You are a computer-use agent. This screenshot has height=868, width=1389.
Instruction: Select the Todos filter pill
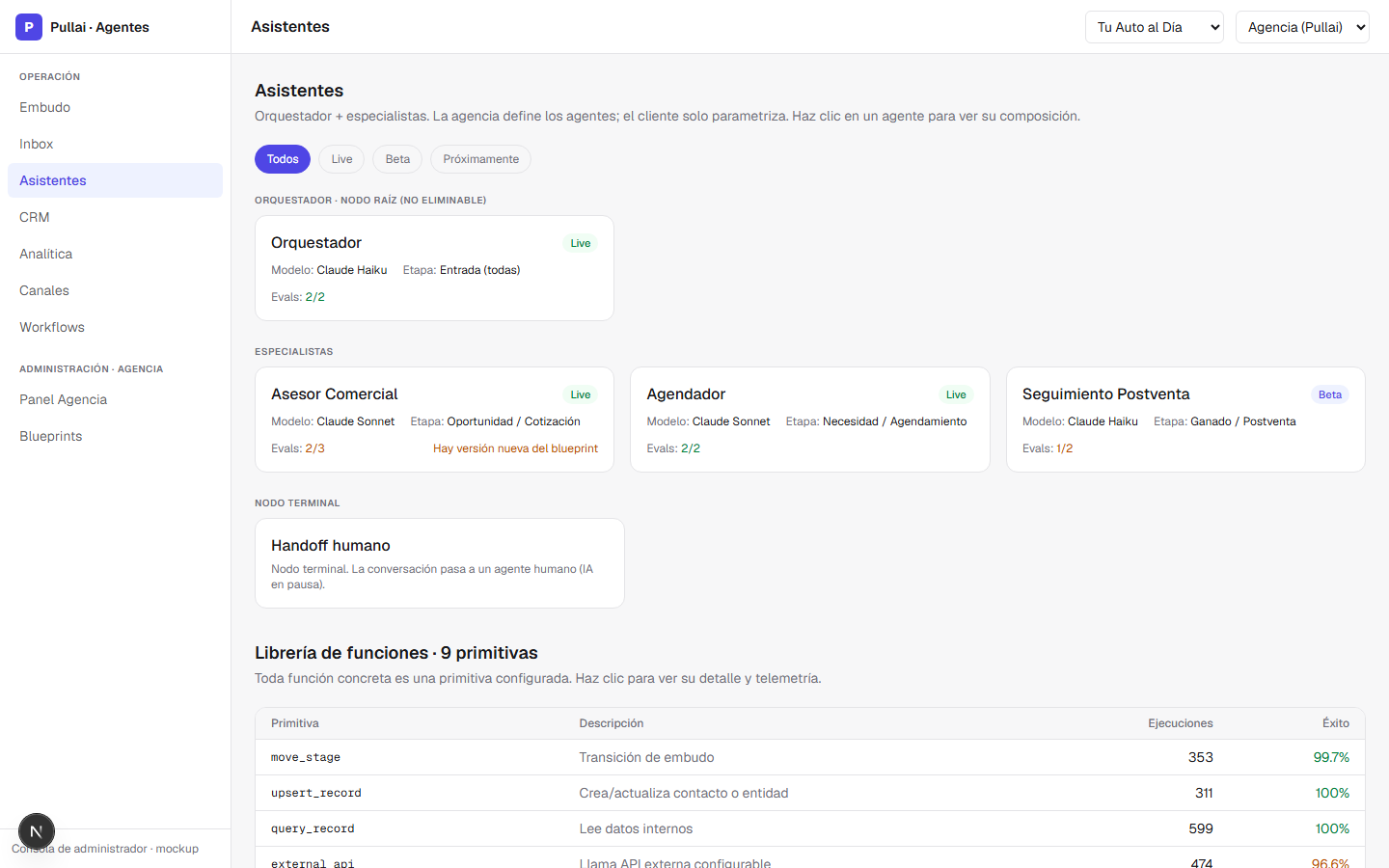[x=283, y=159]
